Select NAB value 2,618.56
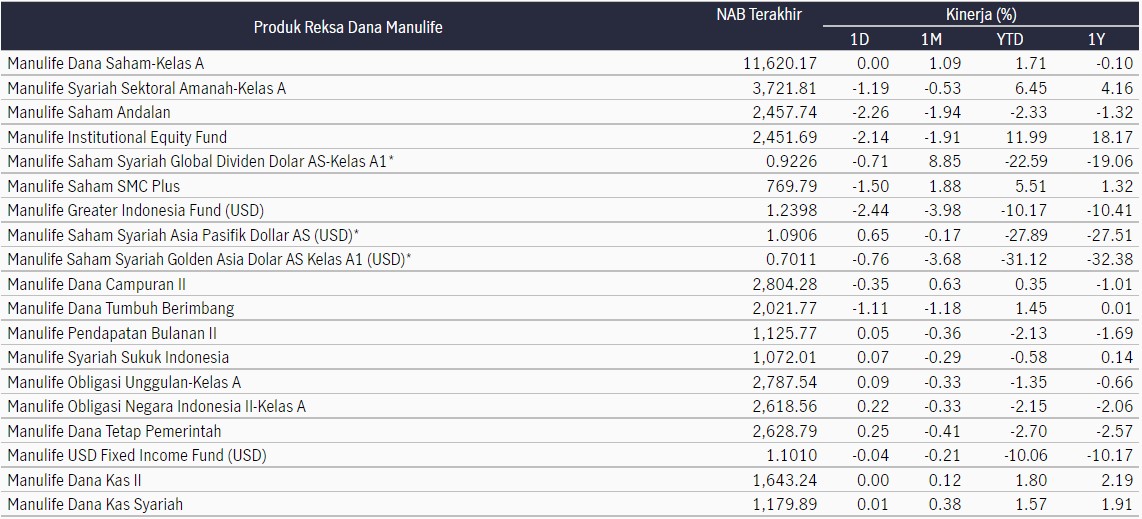Image resolution: width=1142 pixels, height=519 pixels. coord(784,407)
